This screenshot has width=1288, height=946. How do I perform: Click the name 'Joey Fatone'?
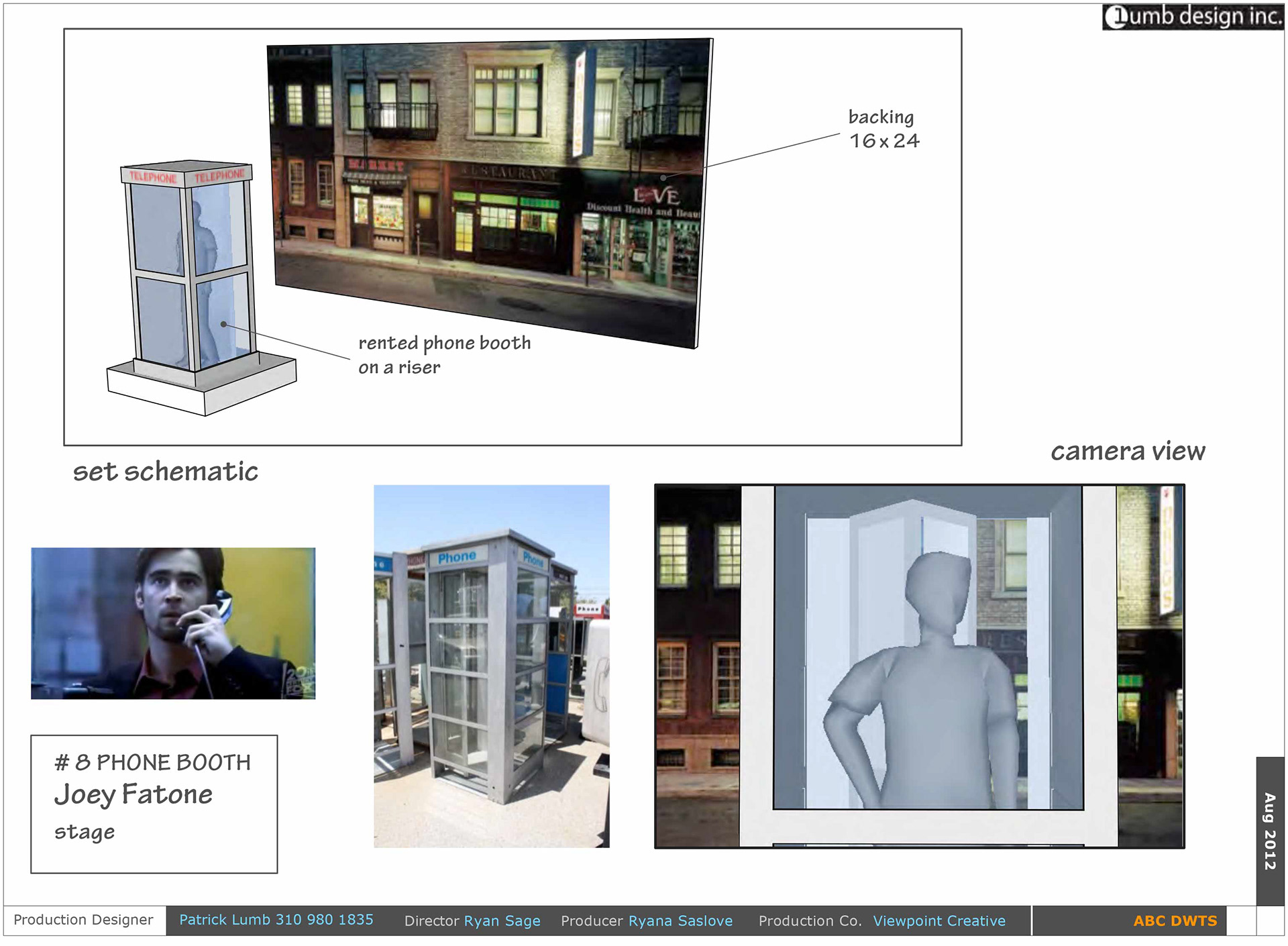coord(133,795)
